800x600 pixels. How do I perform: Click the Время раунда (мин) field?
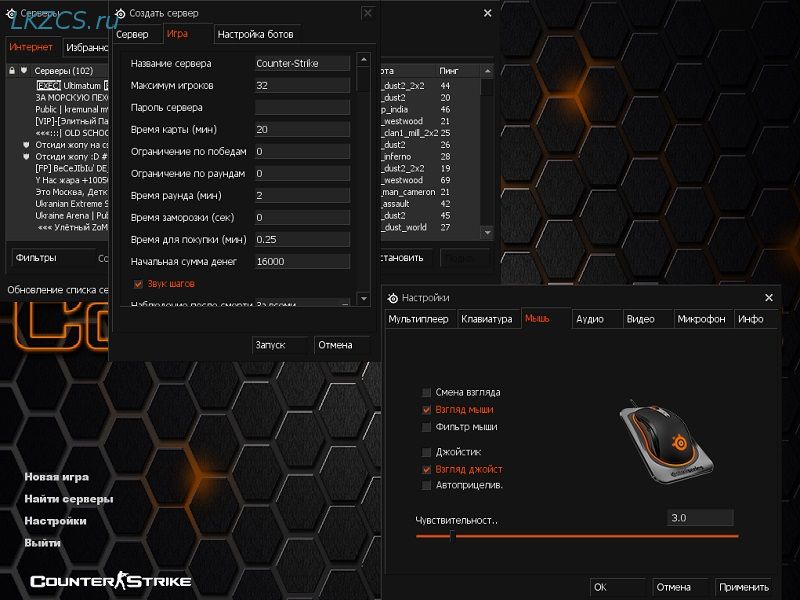click(x=303, y=195)
